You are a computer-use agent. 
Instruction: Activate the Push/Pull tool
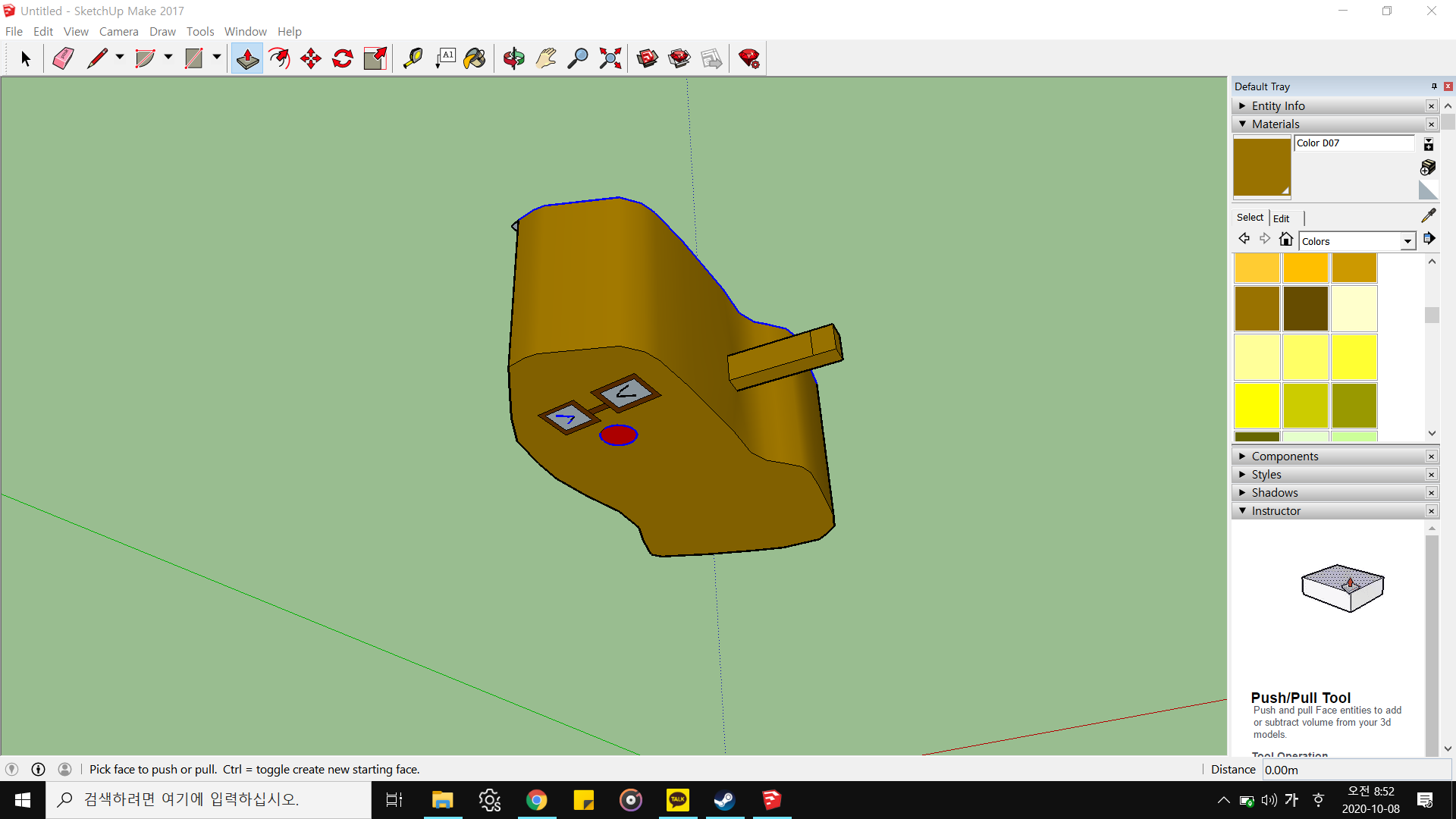[x=247, y=58]
